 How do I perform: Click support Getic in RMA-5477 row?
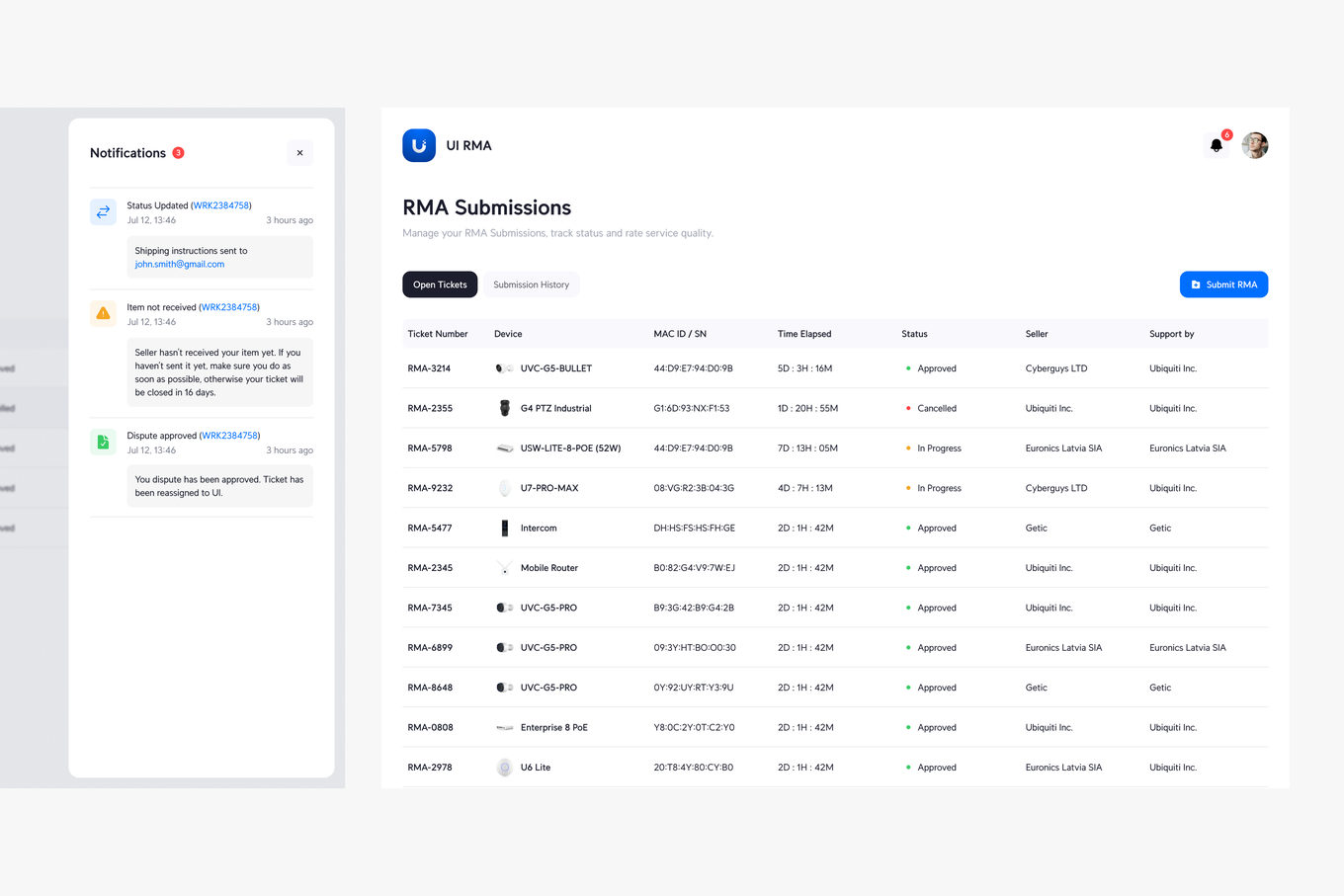point(1160,529)
